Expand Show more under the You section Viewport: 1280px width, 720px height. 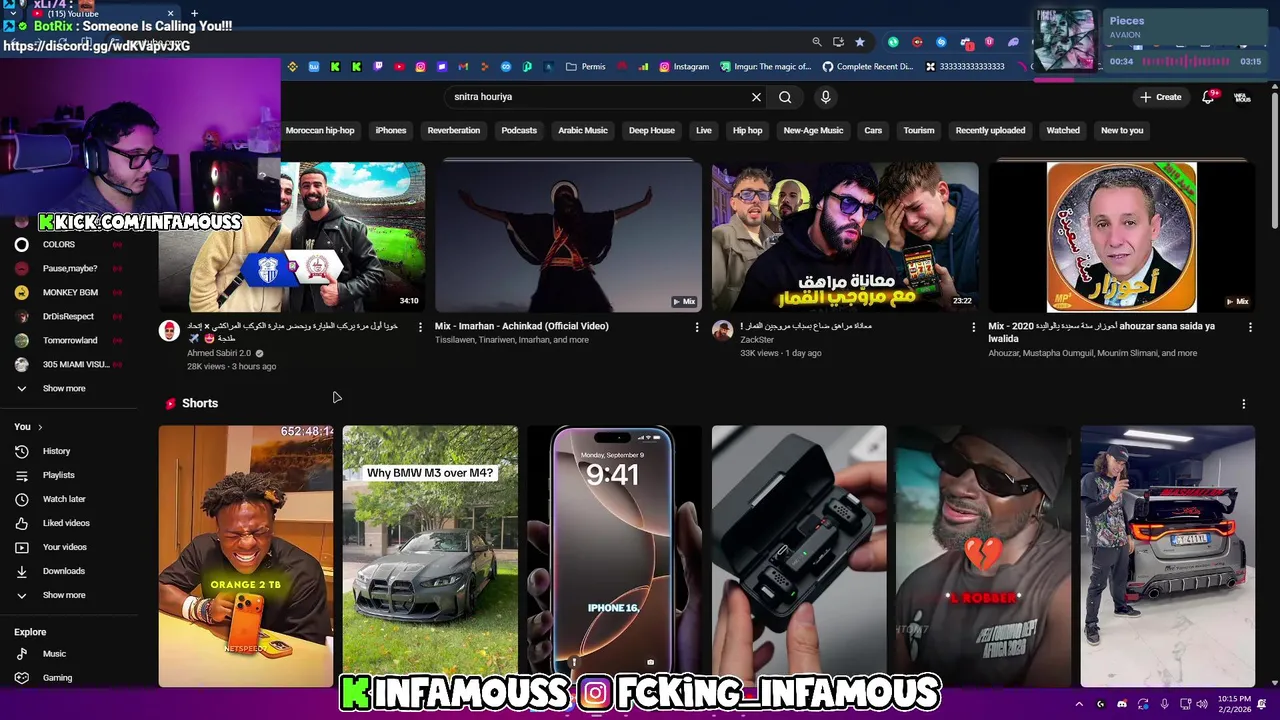pyautogui.click(x=63, y=595)
